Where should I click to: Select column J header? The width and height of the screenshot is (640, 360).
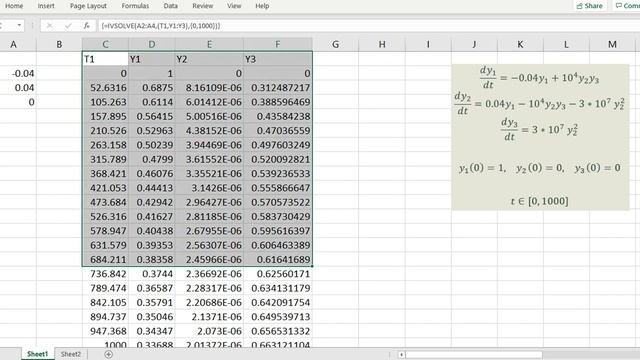(474, 44)
